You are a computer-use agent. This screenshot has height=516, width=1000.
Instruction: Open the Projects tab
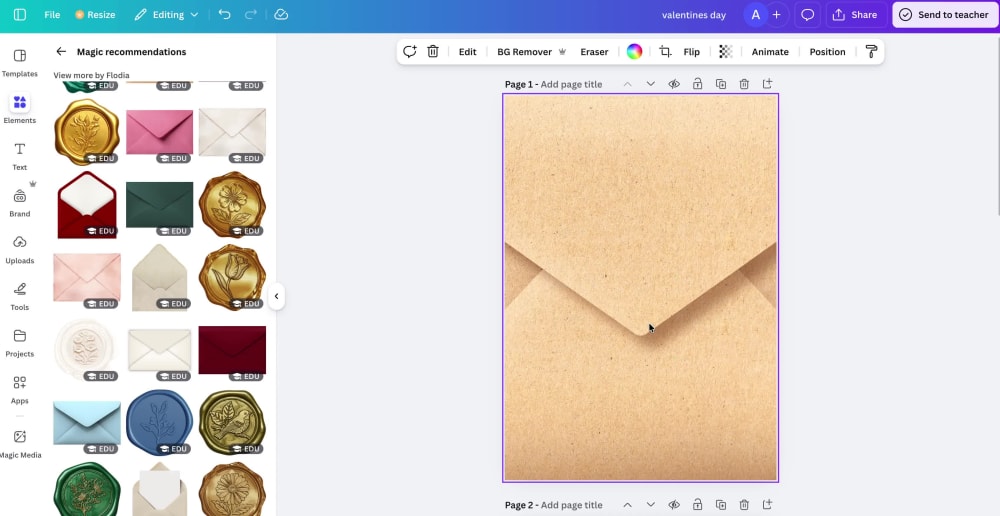pos(20,343)
